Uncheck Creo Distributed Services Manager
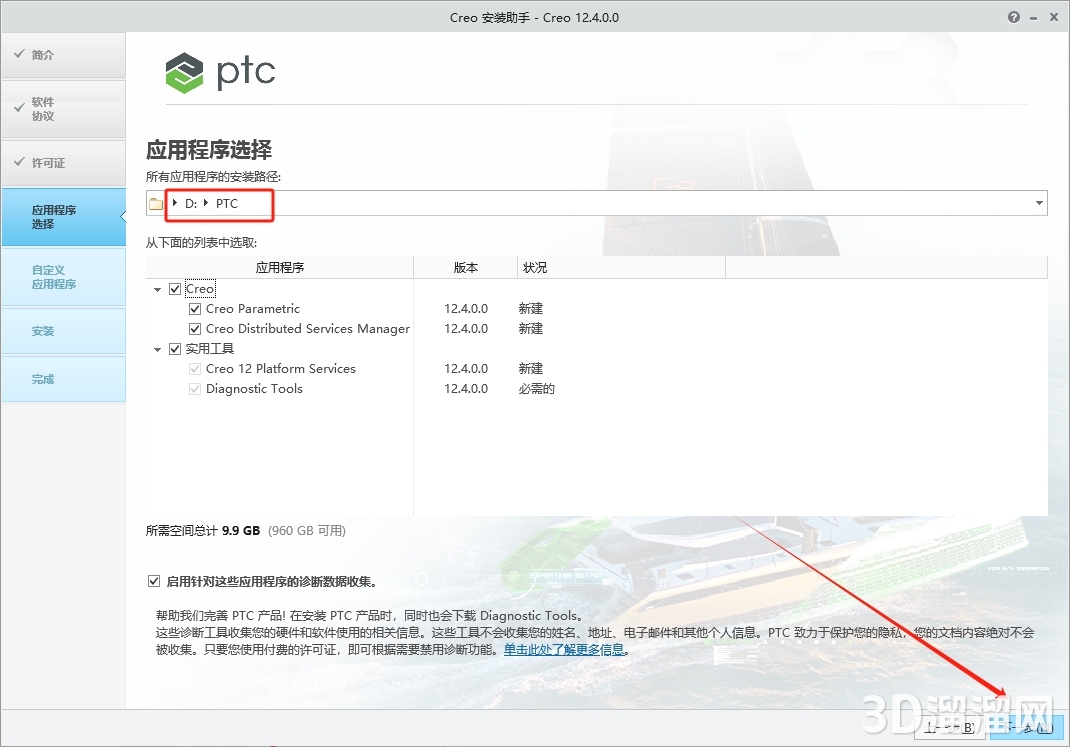Viewport: 1070px width, 747px height. point(195,328)
